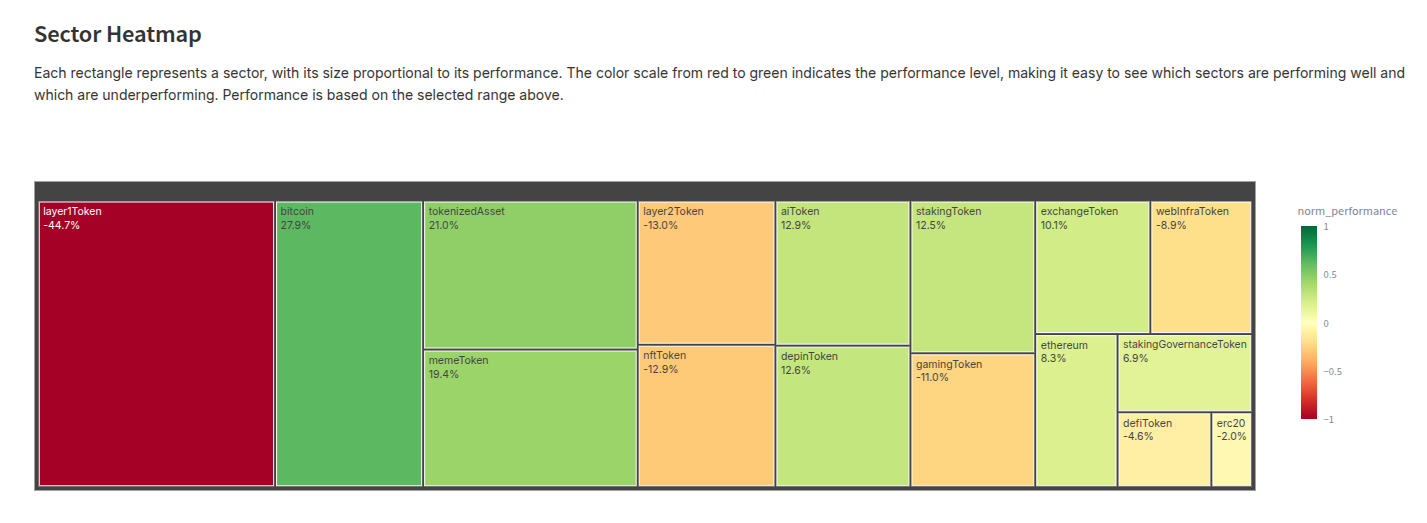Click the dark root bar above the treemap
The width and height of the screenshot is (1427, 523).
(x=644, y=191)
